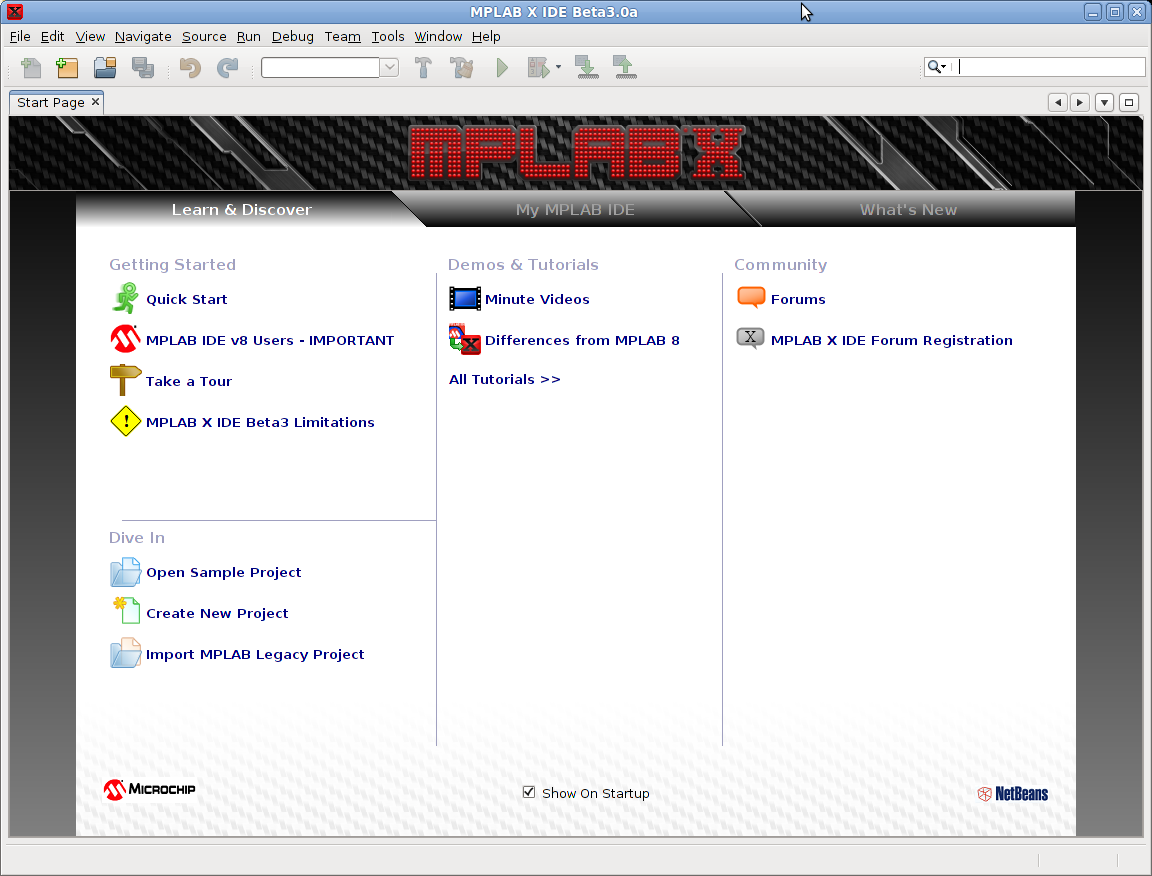Open the Debug menu

coord(292,36)
